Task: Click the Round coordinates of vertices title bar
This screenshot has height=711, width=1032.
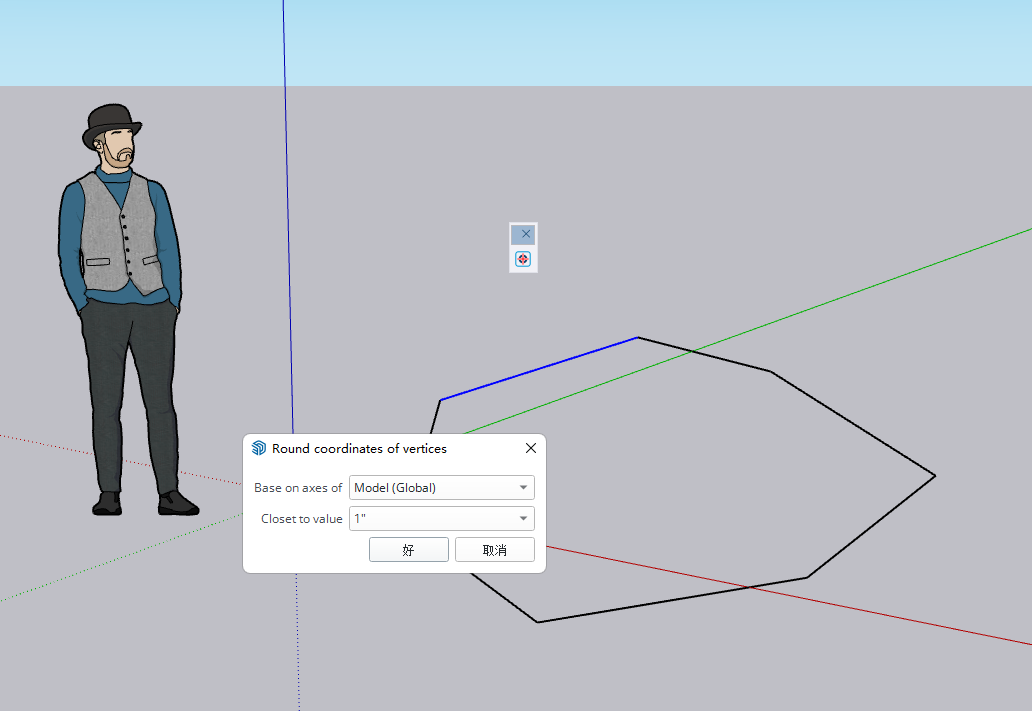Action: tap(380, 449)
